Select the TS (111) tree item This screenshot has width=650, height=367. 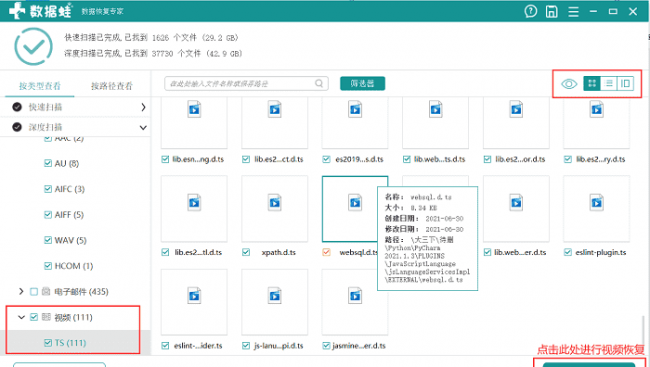[70, 343]
